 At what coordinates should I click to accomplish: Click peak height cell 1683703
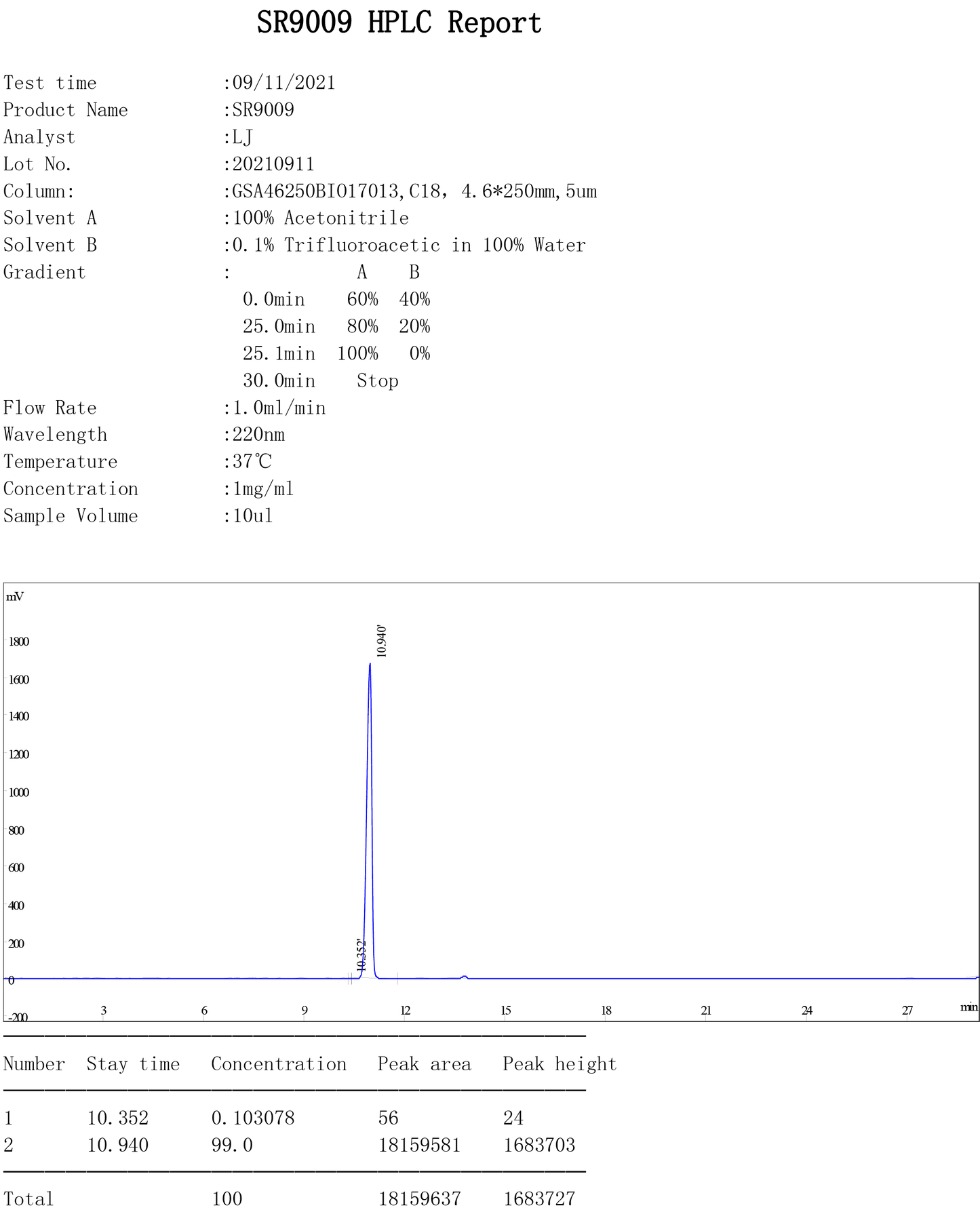(539, 1146)
